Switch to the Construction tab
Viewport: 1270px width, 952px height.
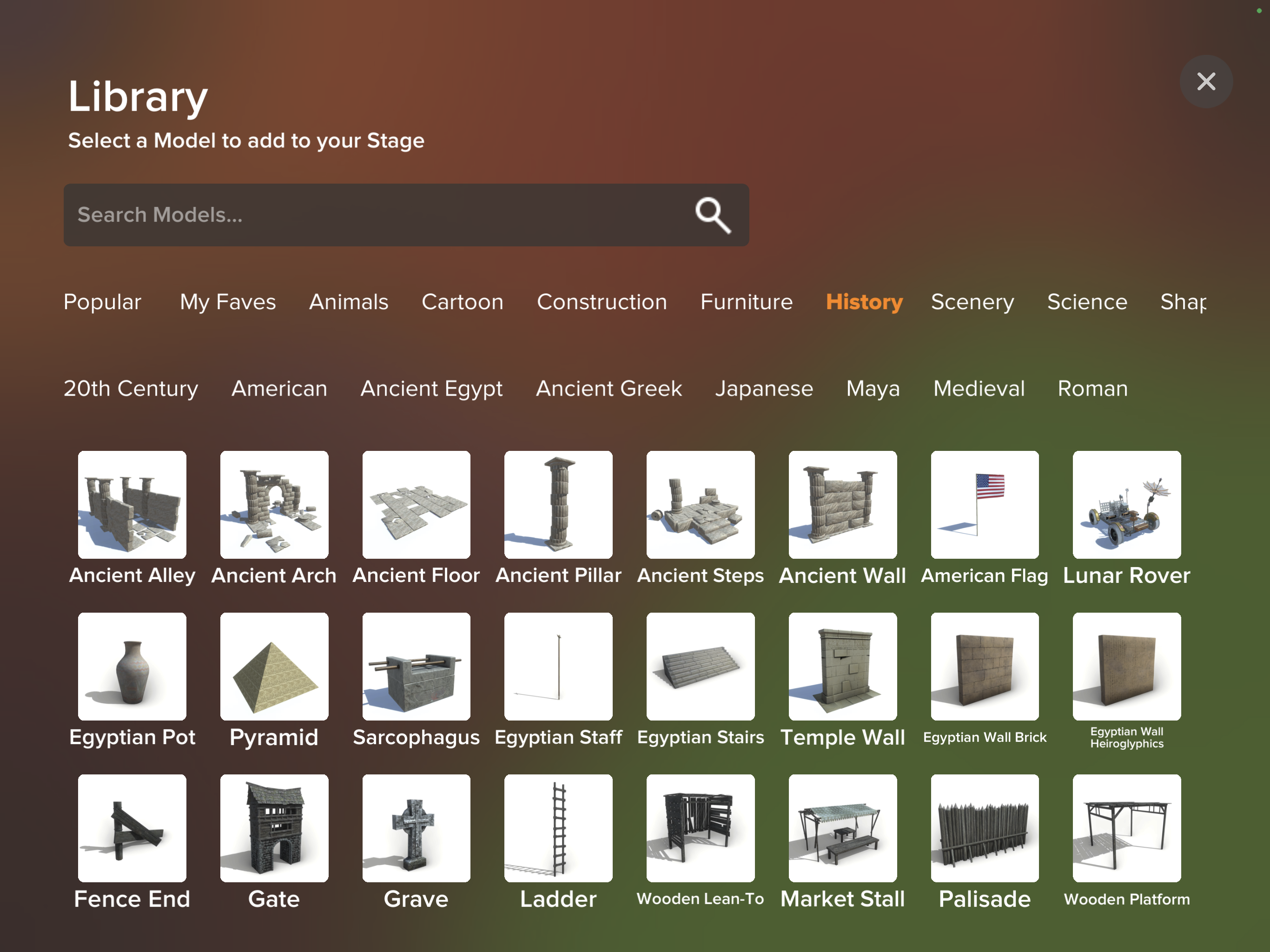[602, 302]
